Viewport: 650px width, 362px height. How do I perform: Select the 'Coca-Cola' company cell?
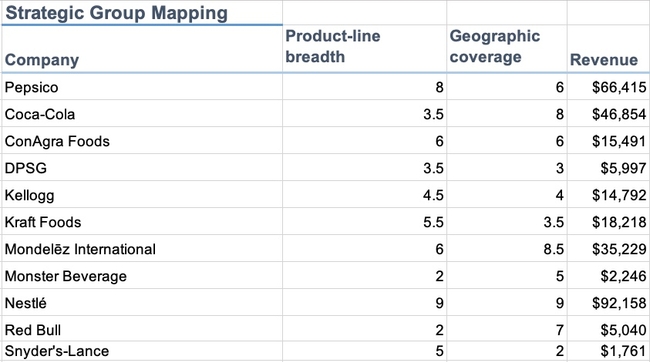coord(142,114)
